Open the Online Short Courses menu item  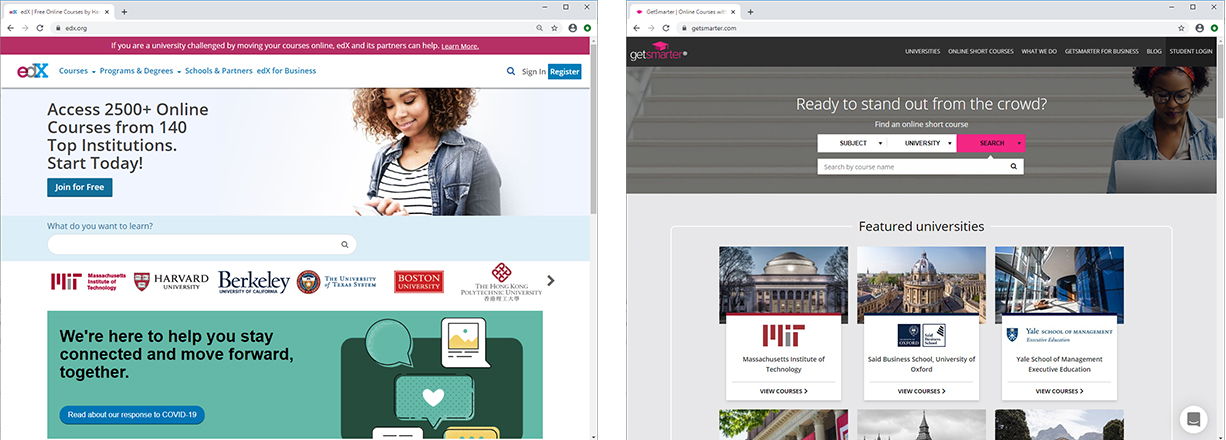tap(980, 51)
